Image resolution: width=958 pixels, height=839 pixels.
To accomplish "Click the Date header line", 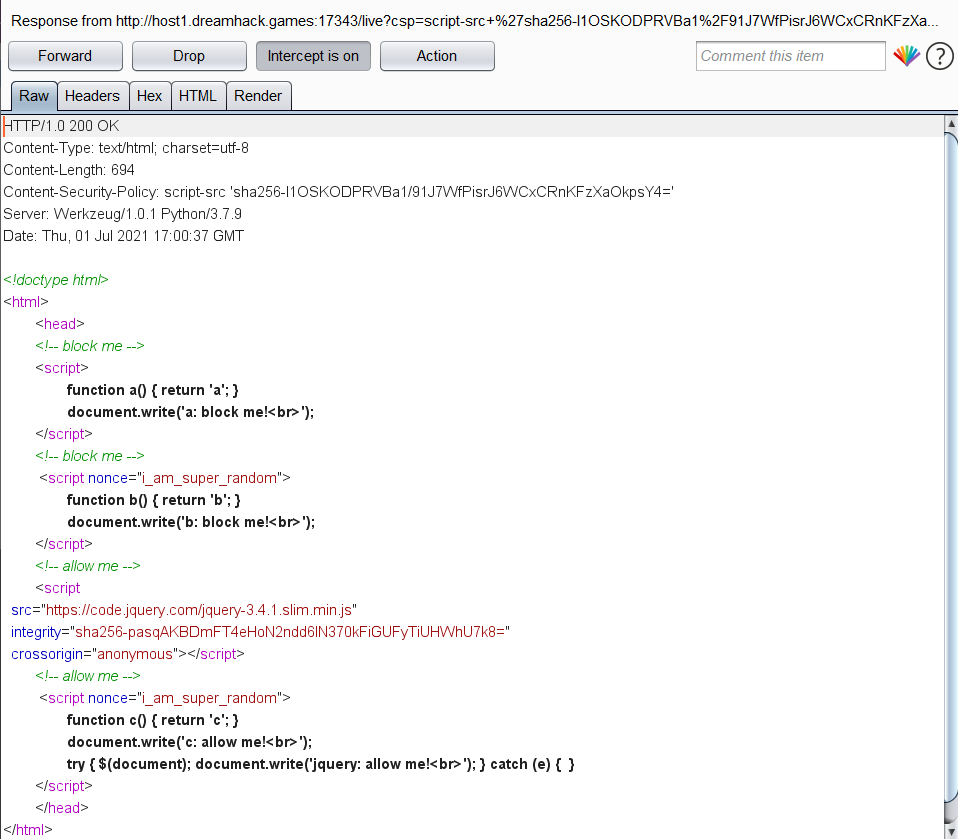I will pyautogui.click(x=123, y=236).
